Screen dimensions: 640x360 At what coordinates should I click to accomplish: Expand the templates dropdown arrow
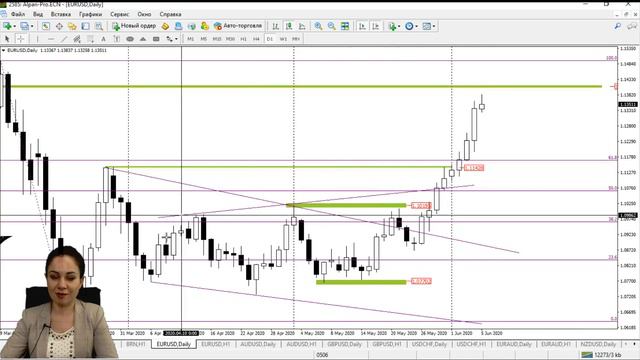(x=434, y=27)
